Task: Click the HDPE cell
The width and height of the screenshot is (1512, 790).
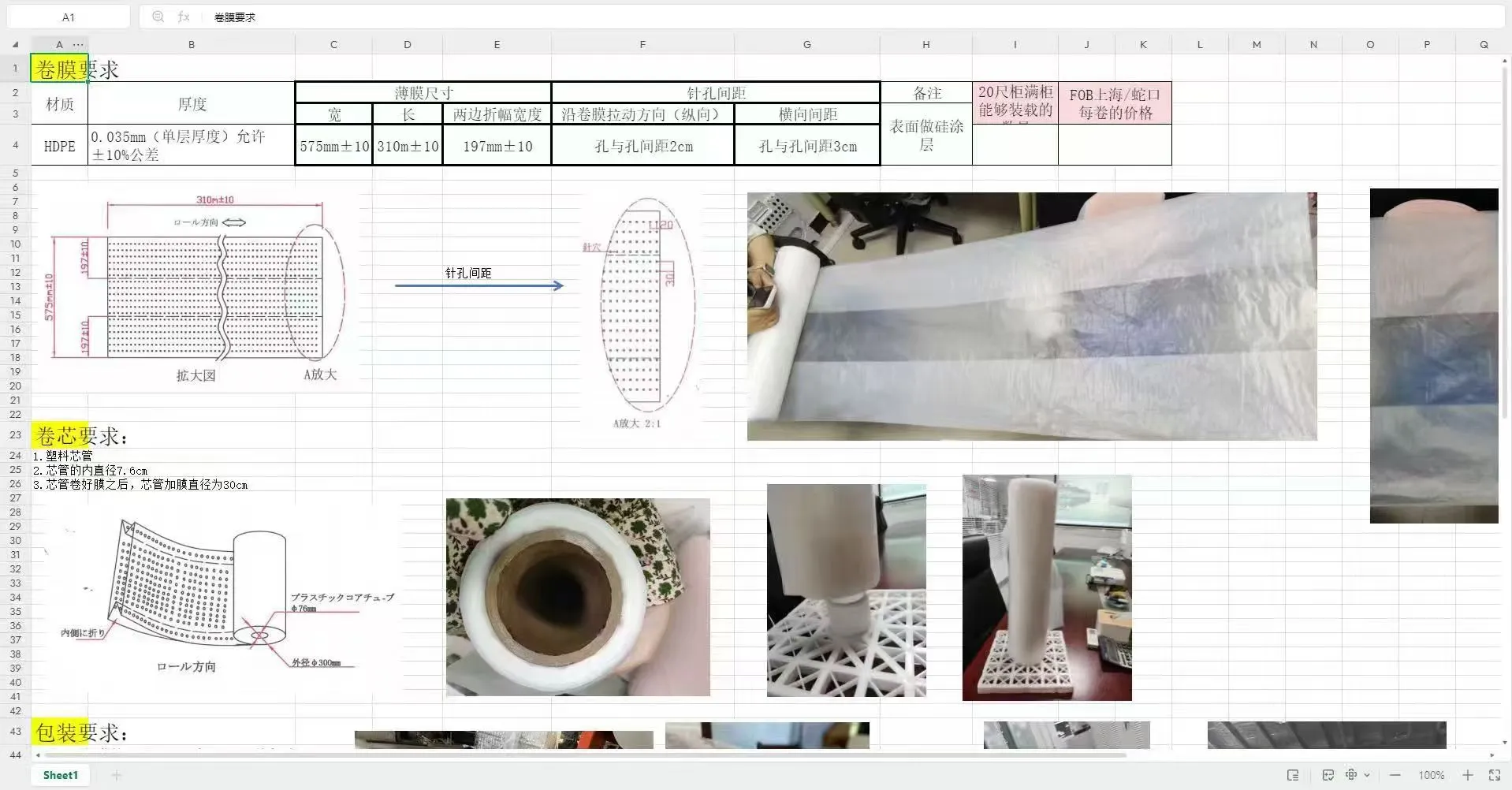Action: click(x=59, y=146)
